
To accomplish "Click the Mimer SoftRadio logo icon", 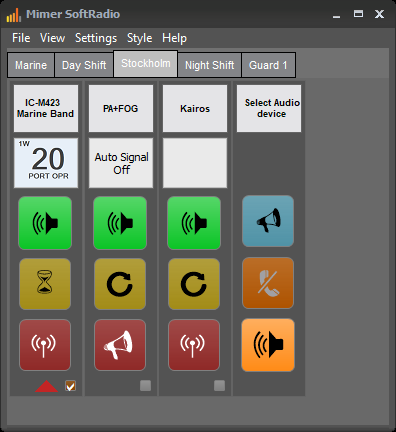I will (x=14, y=15).
